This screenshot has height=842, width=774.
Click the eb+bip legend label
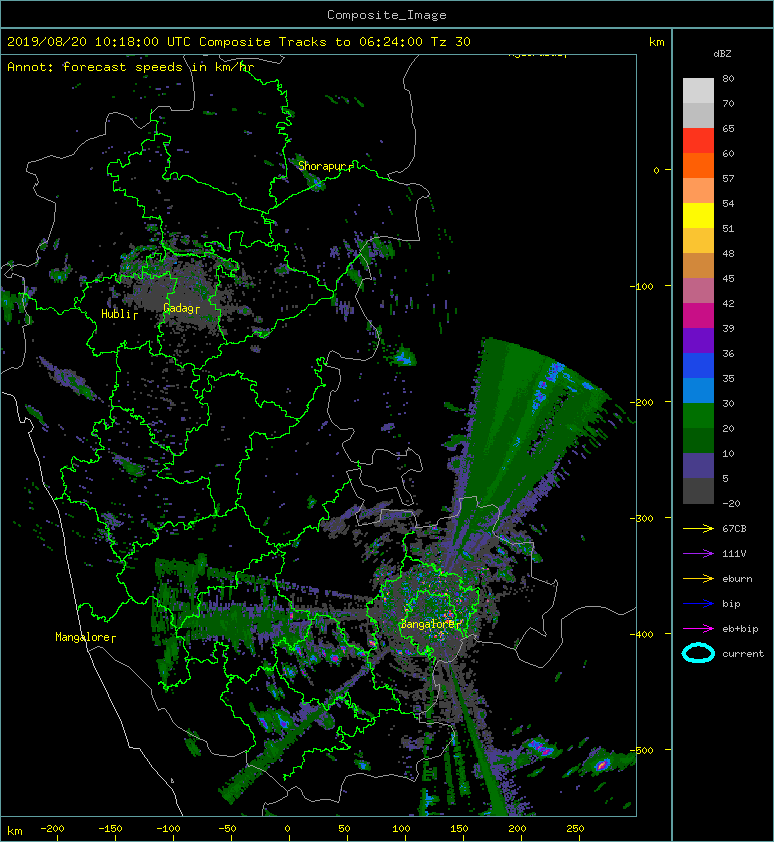coord(740,629)
